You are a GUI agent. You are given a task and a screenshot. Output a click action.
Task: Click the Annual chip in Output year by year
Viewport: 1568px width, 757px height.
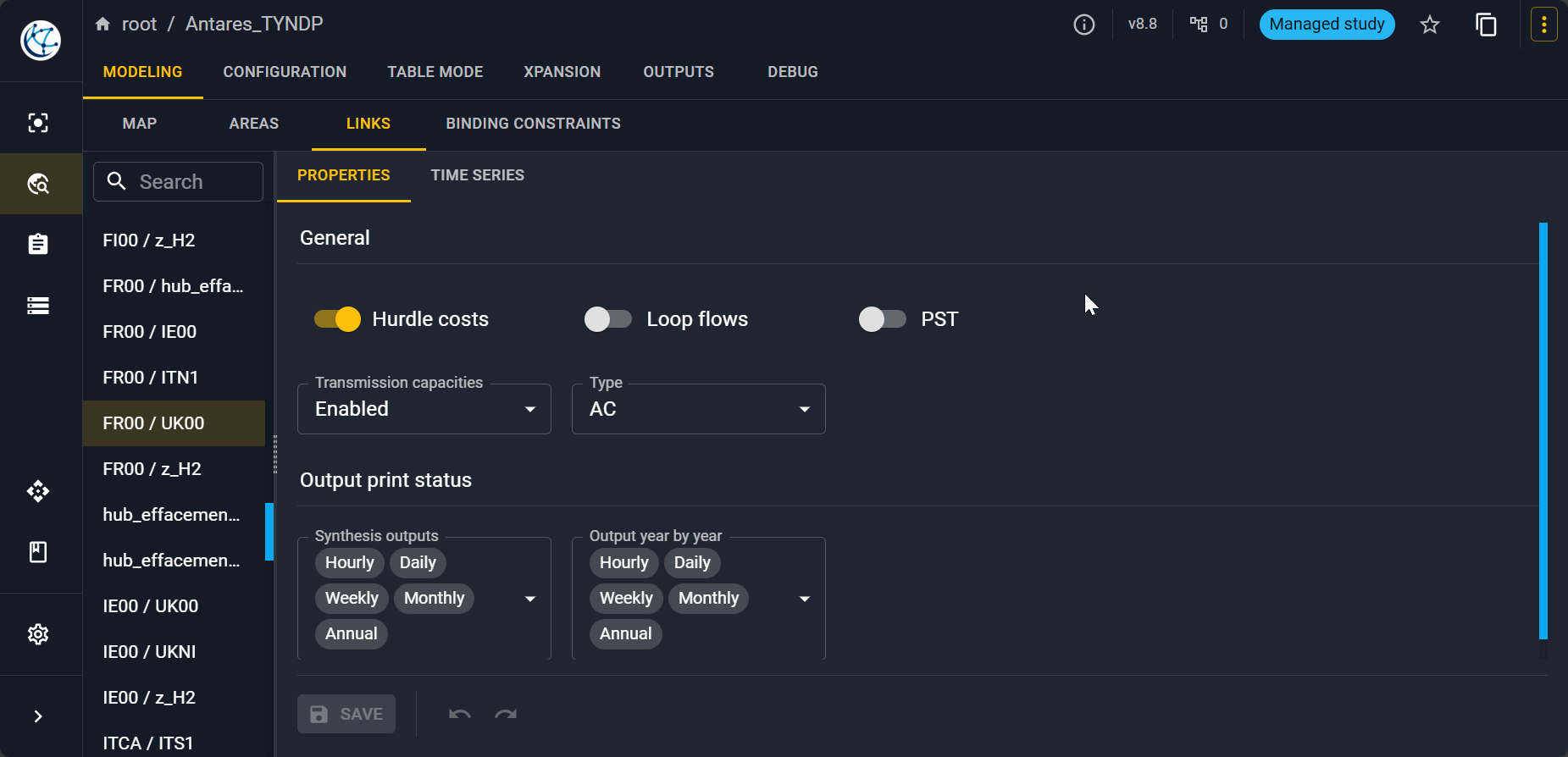tap(626, 634)
